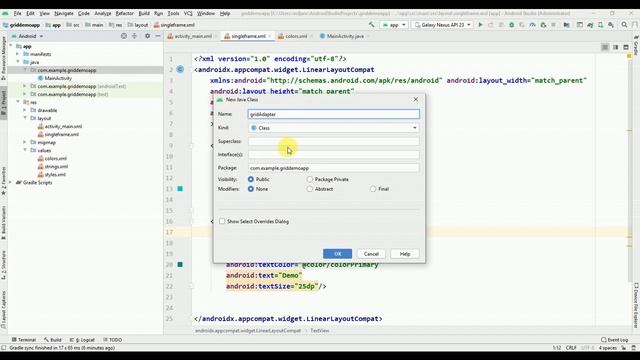Collapse the java folder
Screen dimensions: 640x360
point(18,62)
